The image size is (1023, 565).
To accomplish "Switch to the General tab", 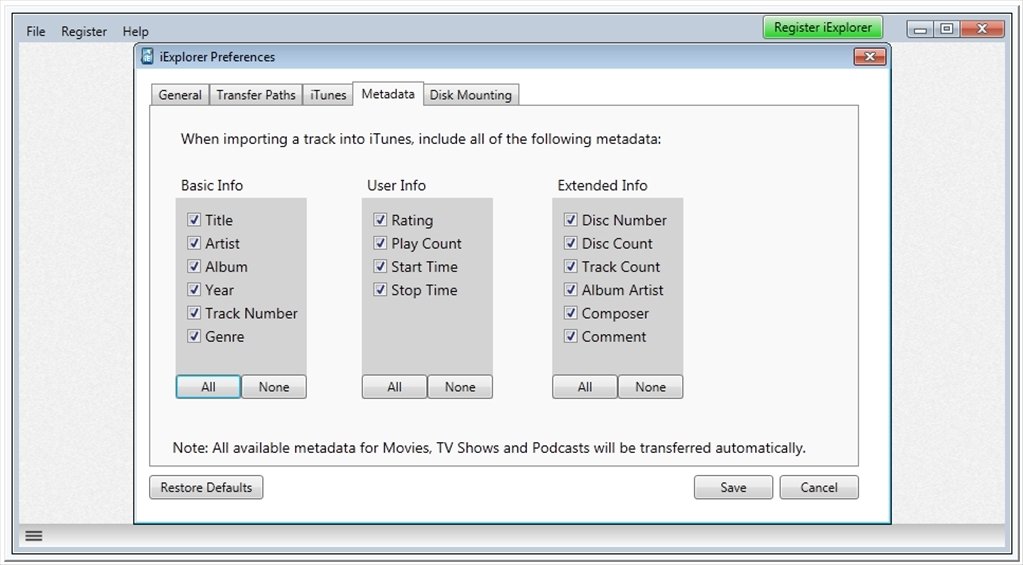I will coord(180,95).
